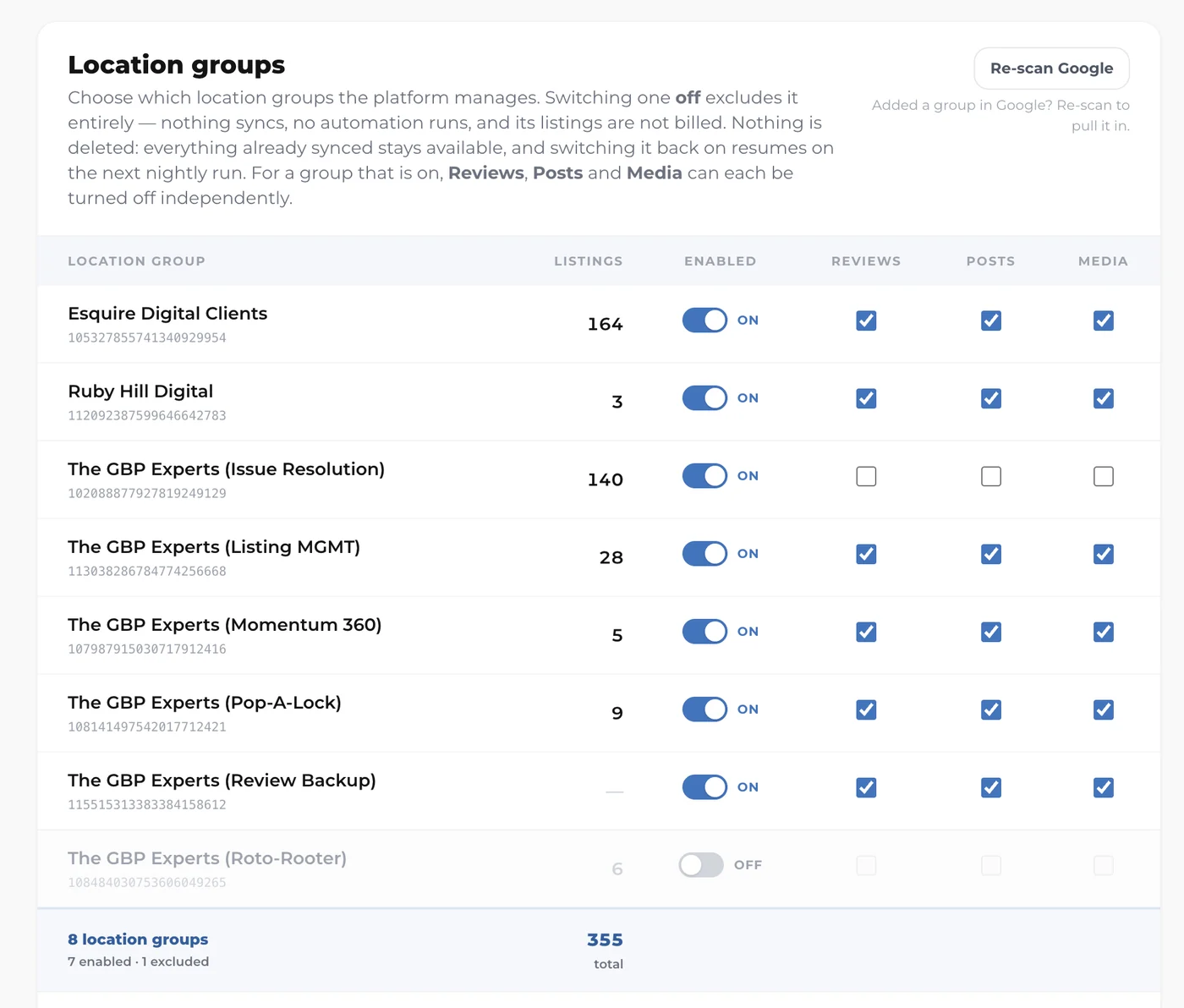Switch off The GBP Experts (Review Backup) toggle
Image resolution: width=1184 pixels, height=1008 pixels.
pyautogui.click(x=704, y=787)
